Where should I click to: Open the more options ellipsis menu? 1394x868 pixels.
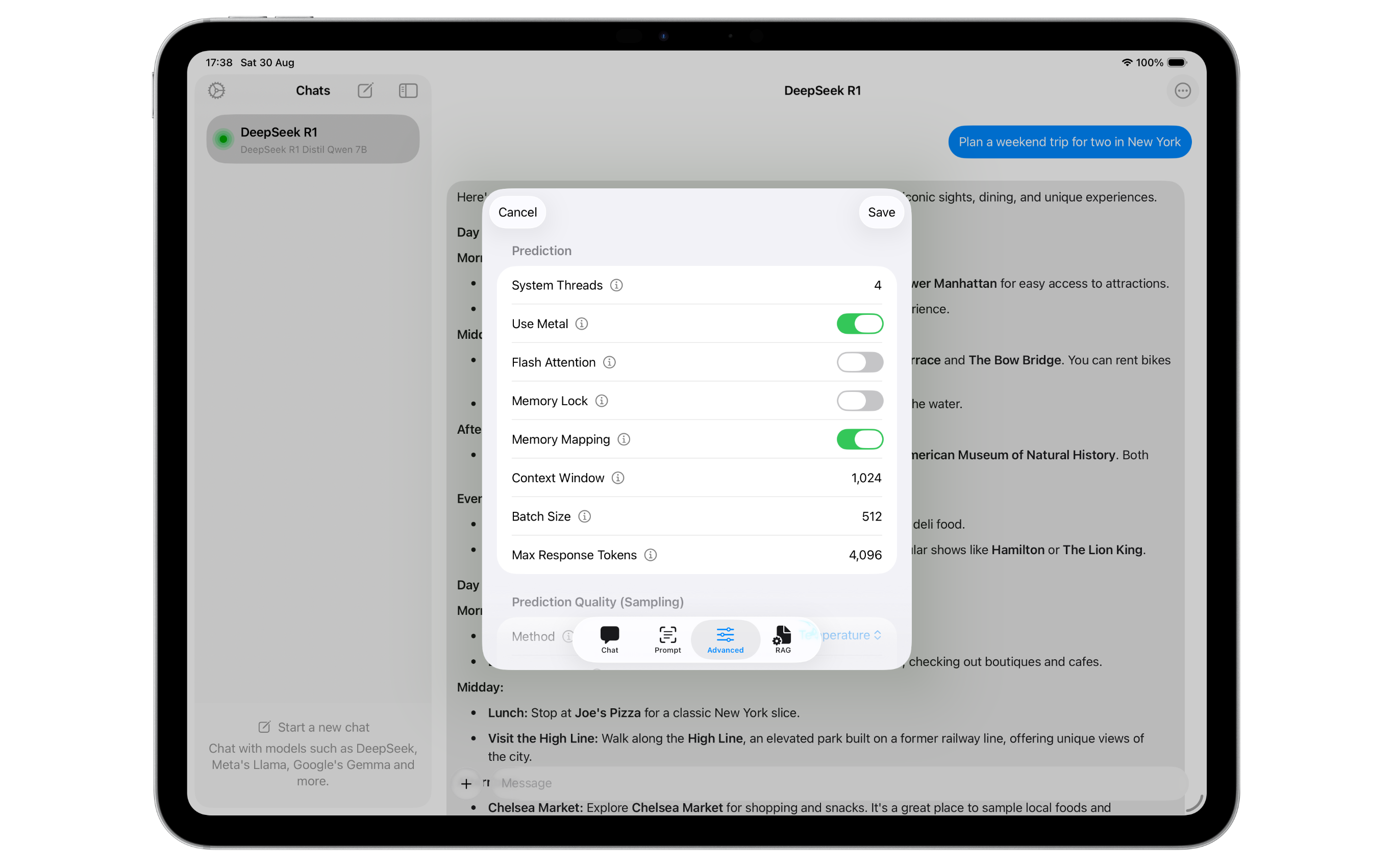click(x=1182, y=91)
